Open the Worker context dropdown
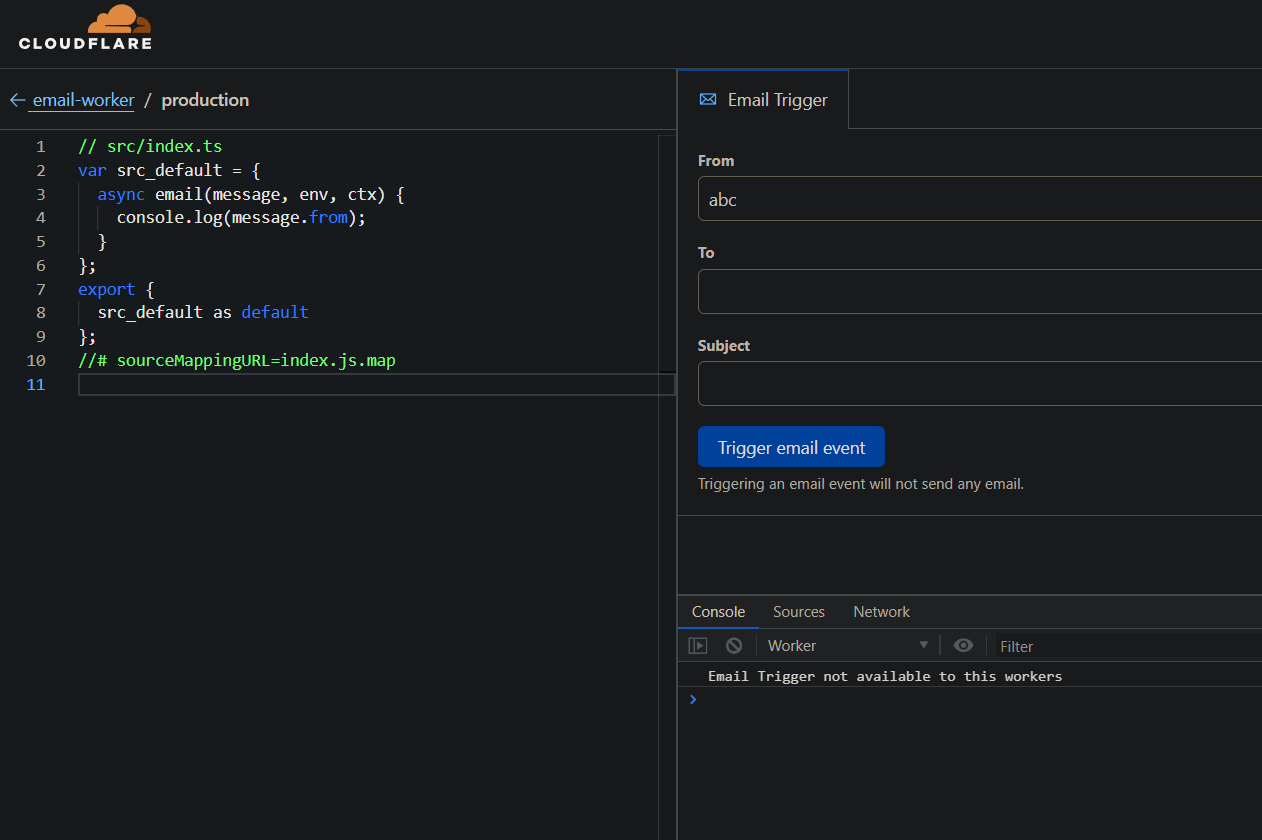Viewport: 1262px width, 840px height. (x=847, y=646)
